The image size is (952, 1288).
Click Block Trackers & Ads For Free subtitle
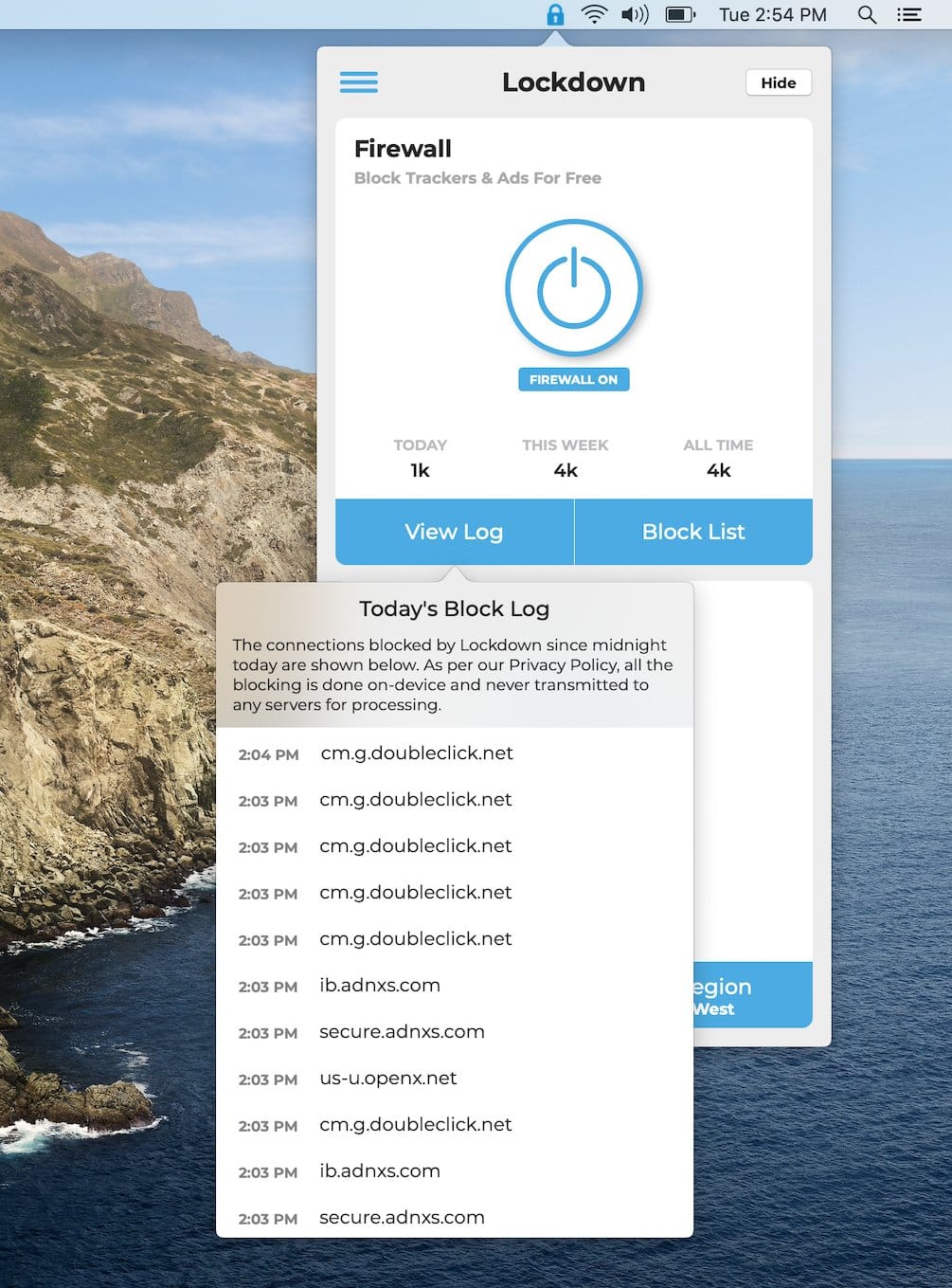tap(477, 178)
